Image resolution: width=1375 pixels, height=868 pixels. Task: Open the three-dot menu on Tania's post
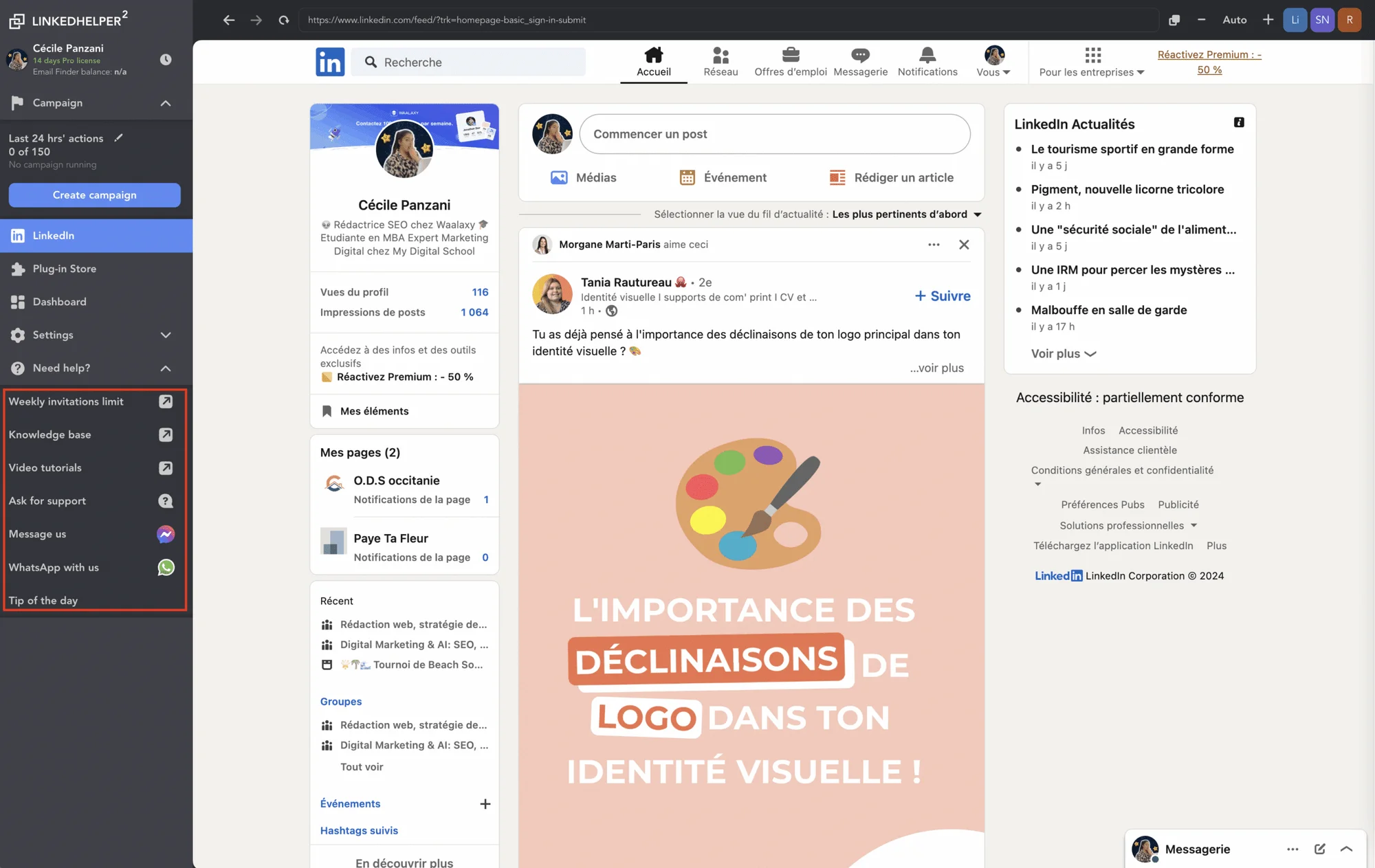tap(934, 245)
